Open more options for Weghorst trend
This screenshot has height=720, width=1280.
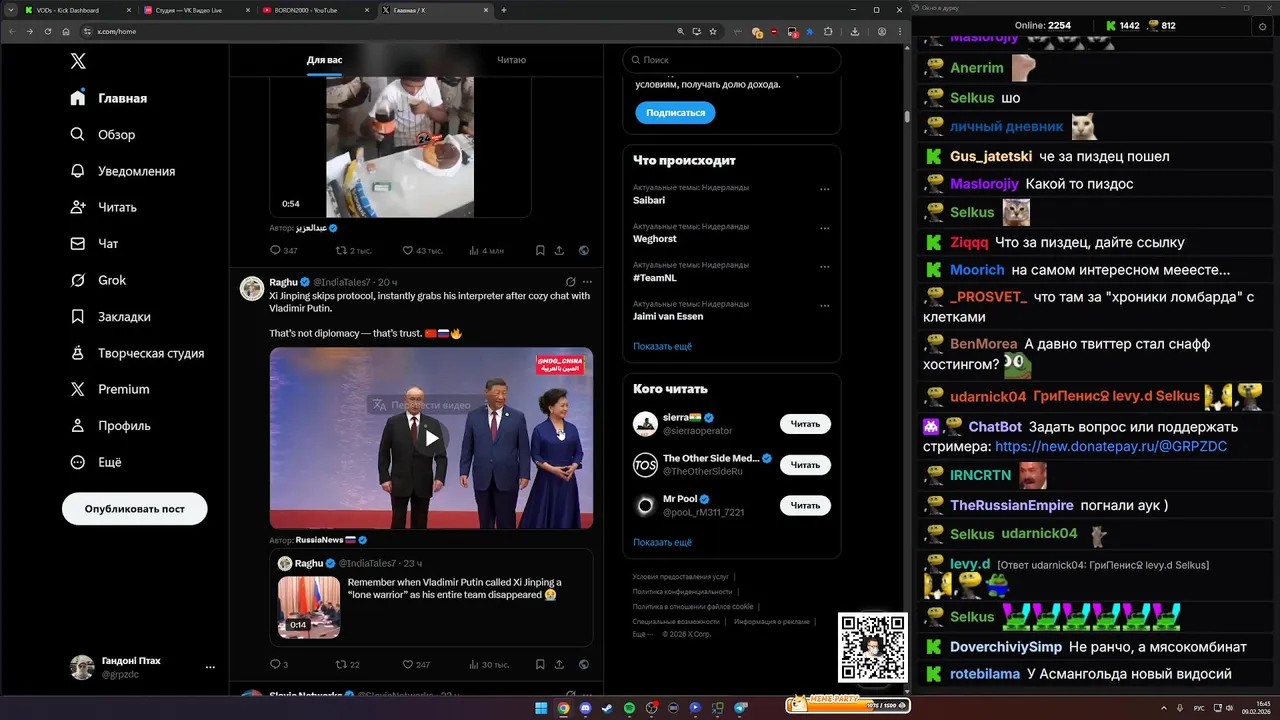pos(824,228)
